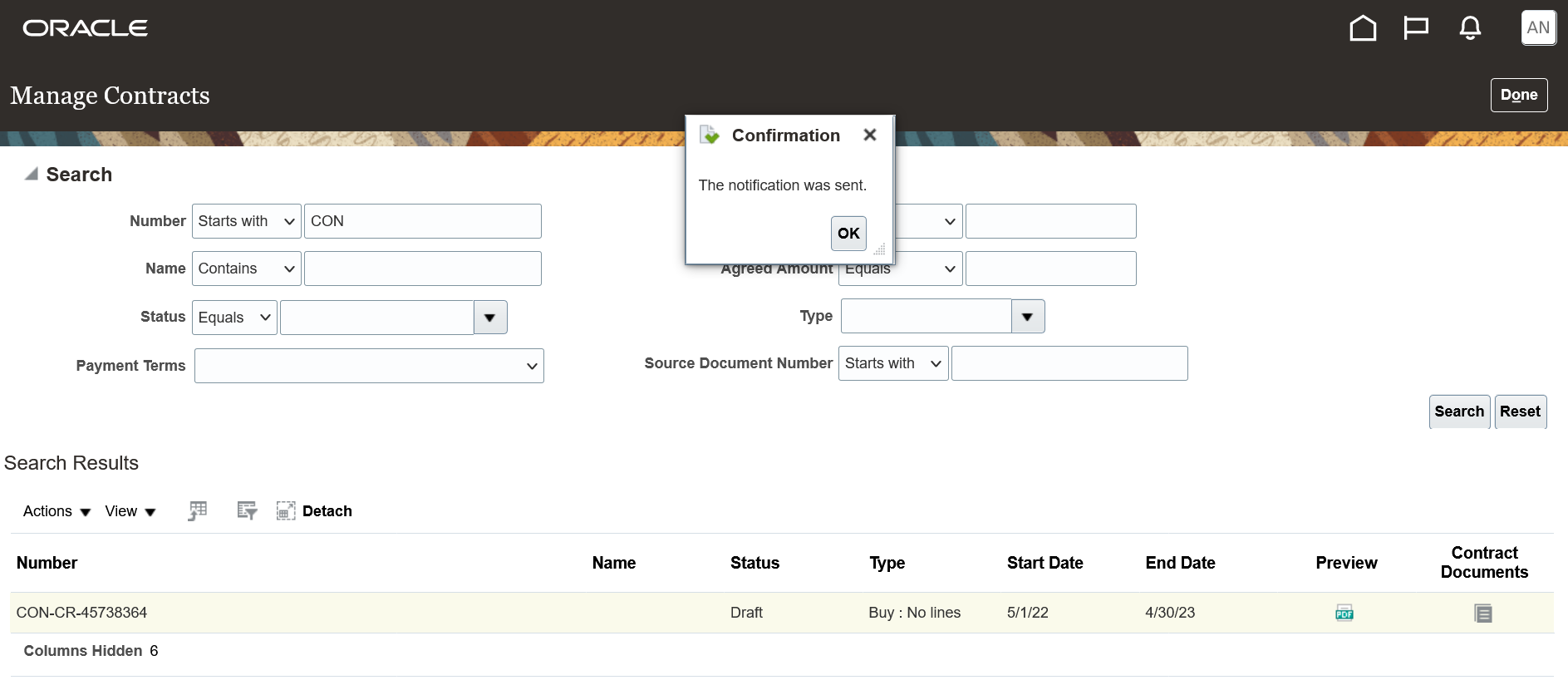This screenshot has width=1568, height=685.
Task: Collapse the Search section triangle
Action: [x=32, y=175]
